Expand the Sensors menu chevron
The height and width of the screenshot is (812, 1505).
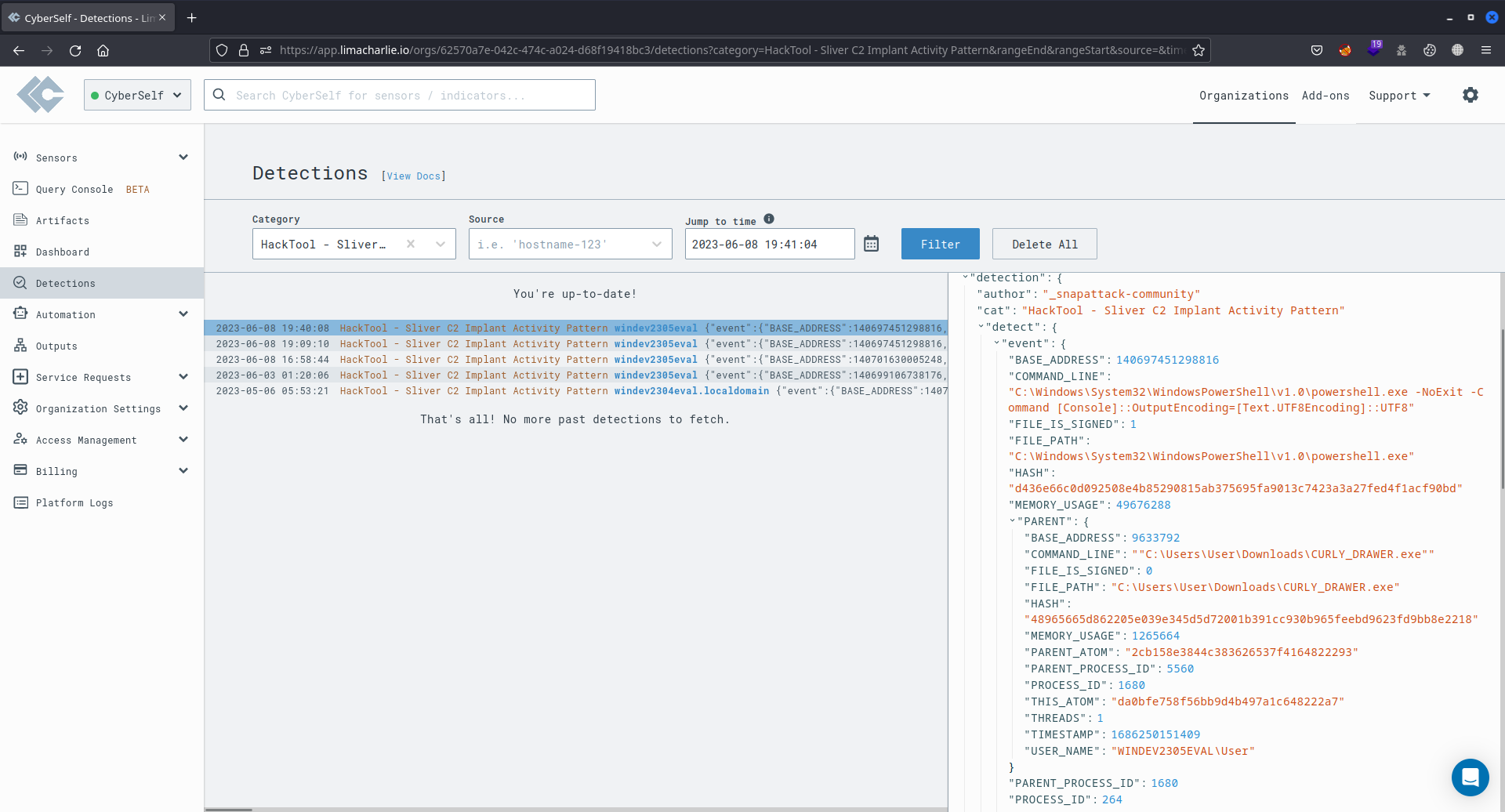click(x=183, y=157)
